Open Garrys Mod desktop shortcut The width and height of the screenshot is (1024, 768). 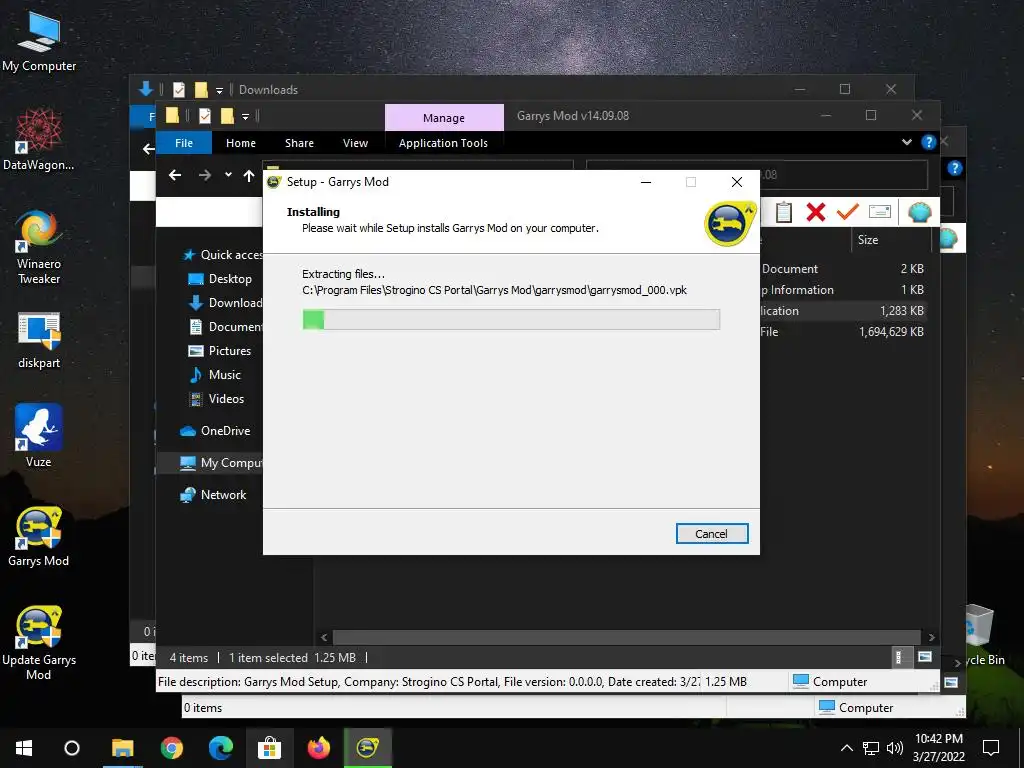click(x=39, y=537)
